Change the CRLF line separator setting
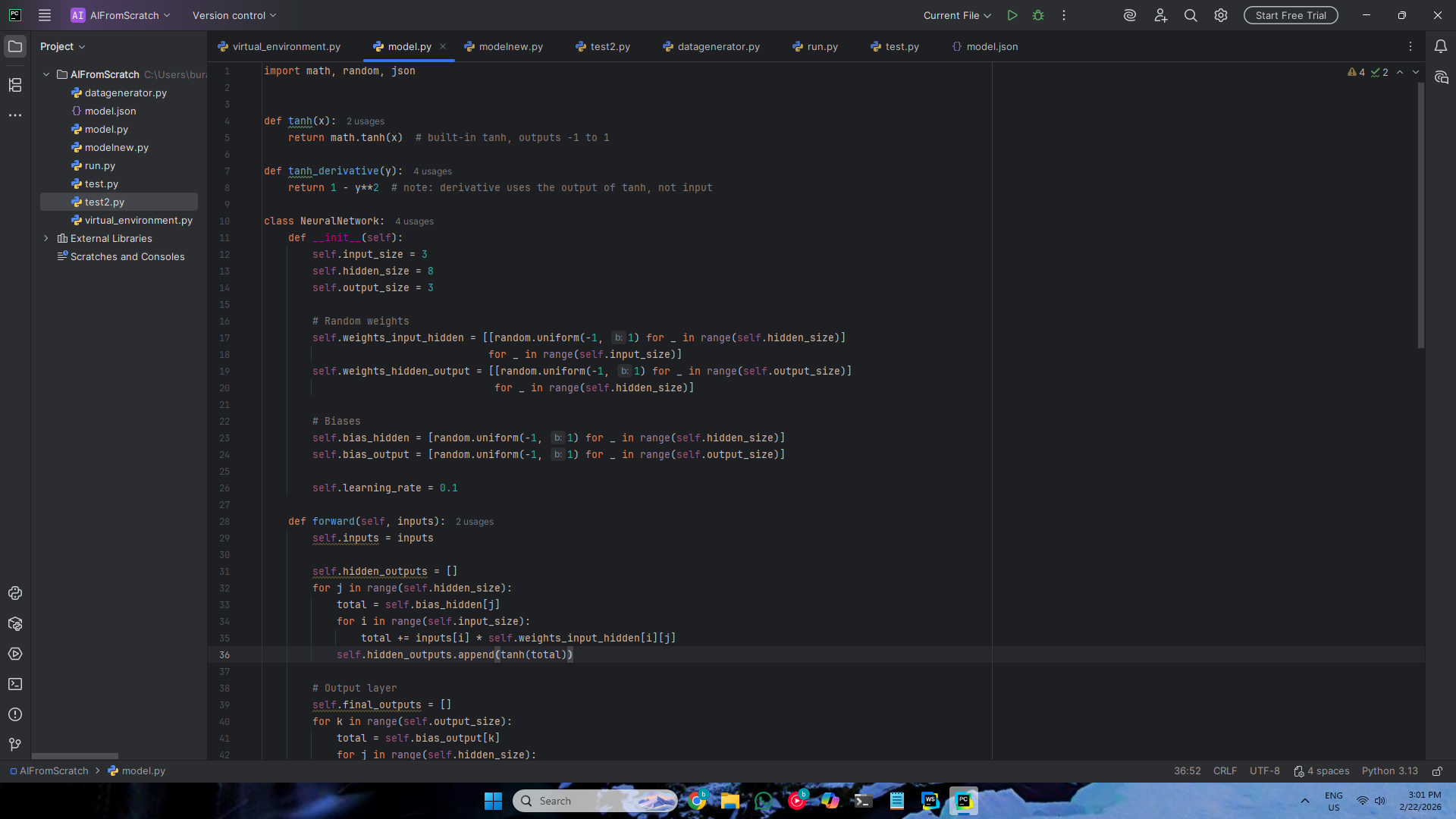The image size is (1456, 819). pos(1225,771)
